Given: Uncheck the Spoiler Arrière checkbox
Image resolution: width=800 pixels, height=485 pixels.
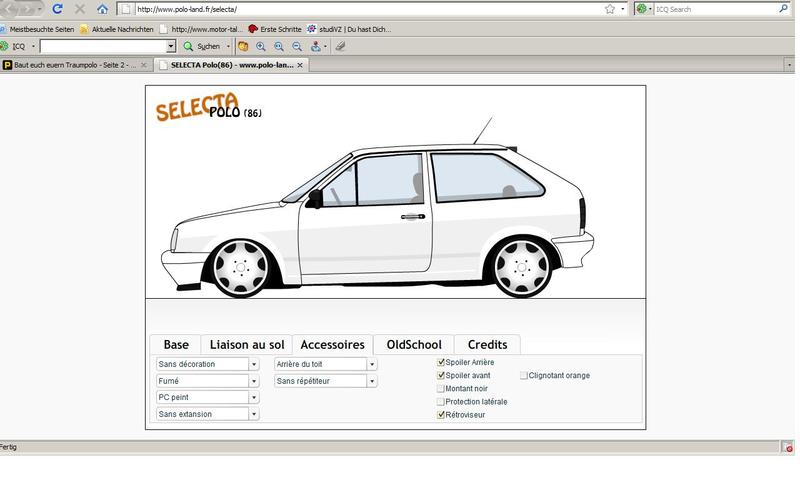Looking at the screenshot, I should [x=441, y=362].
